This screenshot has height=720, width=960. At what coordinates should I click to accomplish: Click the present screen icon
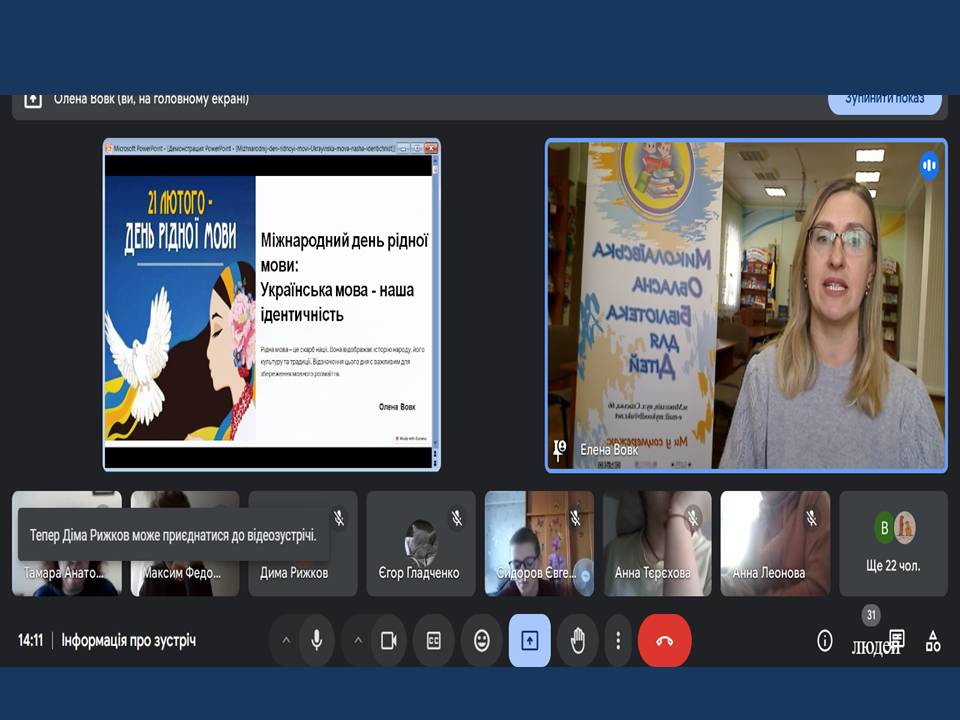[530, 641]
